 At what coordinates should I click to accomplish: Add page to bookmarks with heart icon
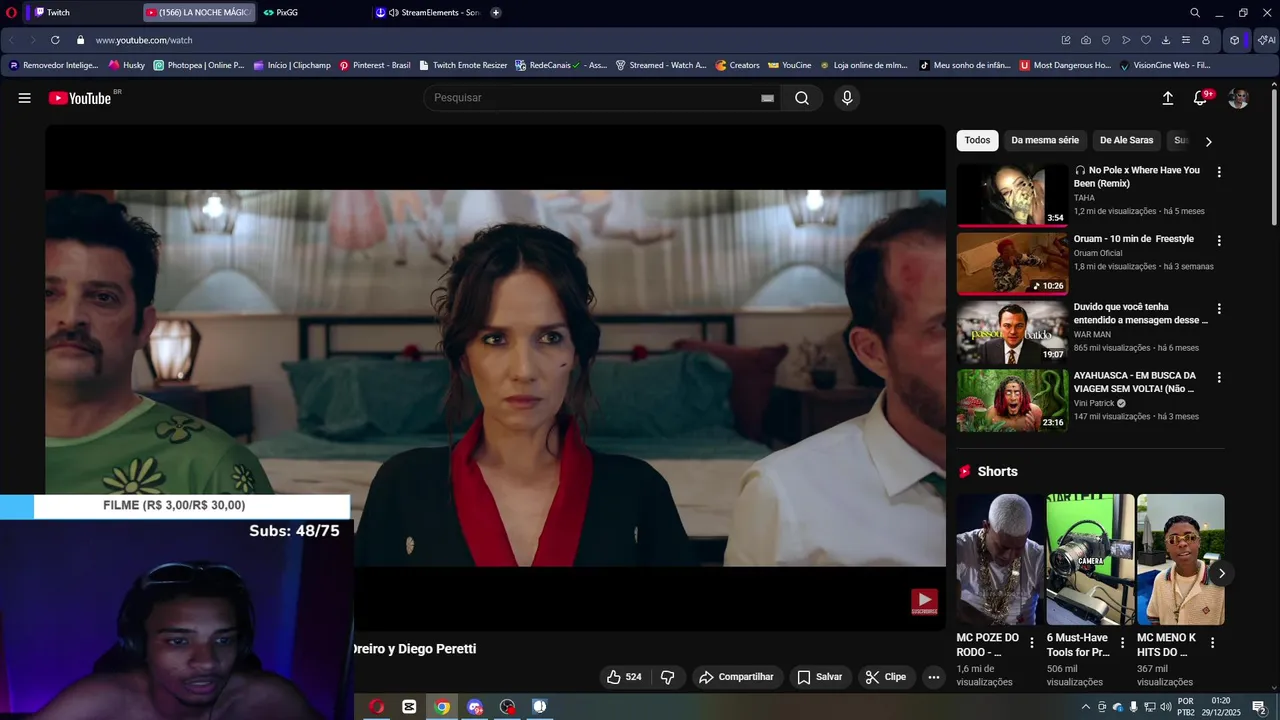tap(1146, 40)
